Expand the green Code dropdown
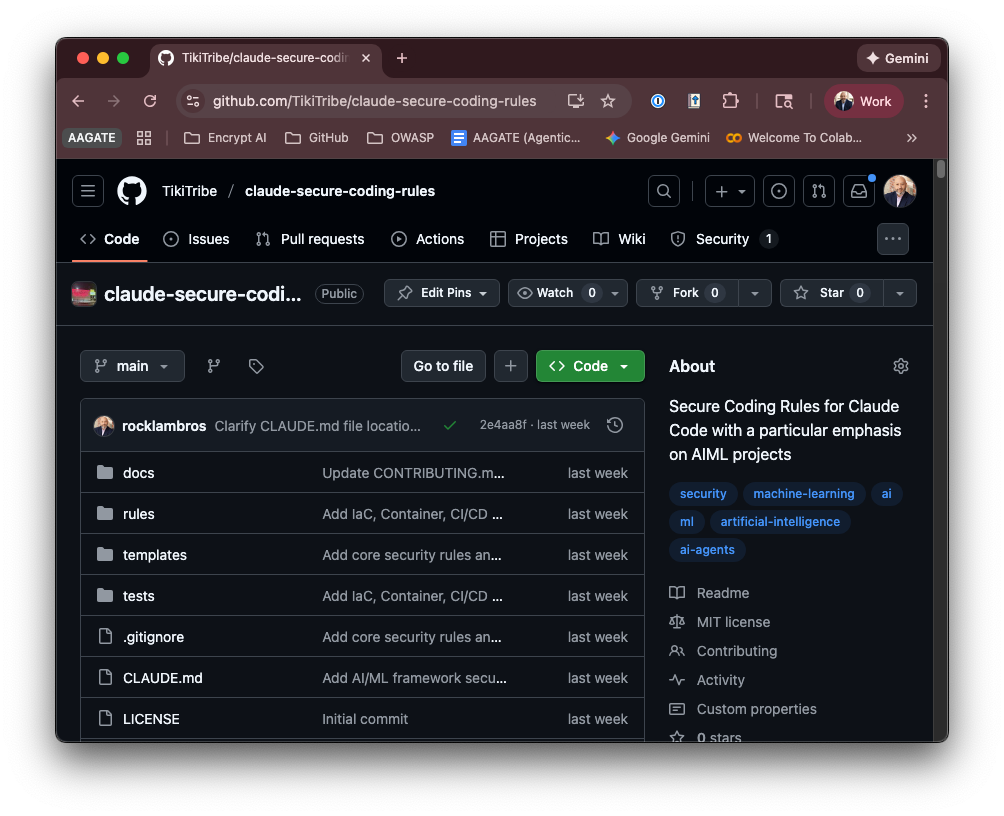 590,366
